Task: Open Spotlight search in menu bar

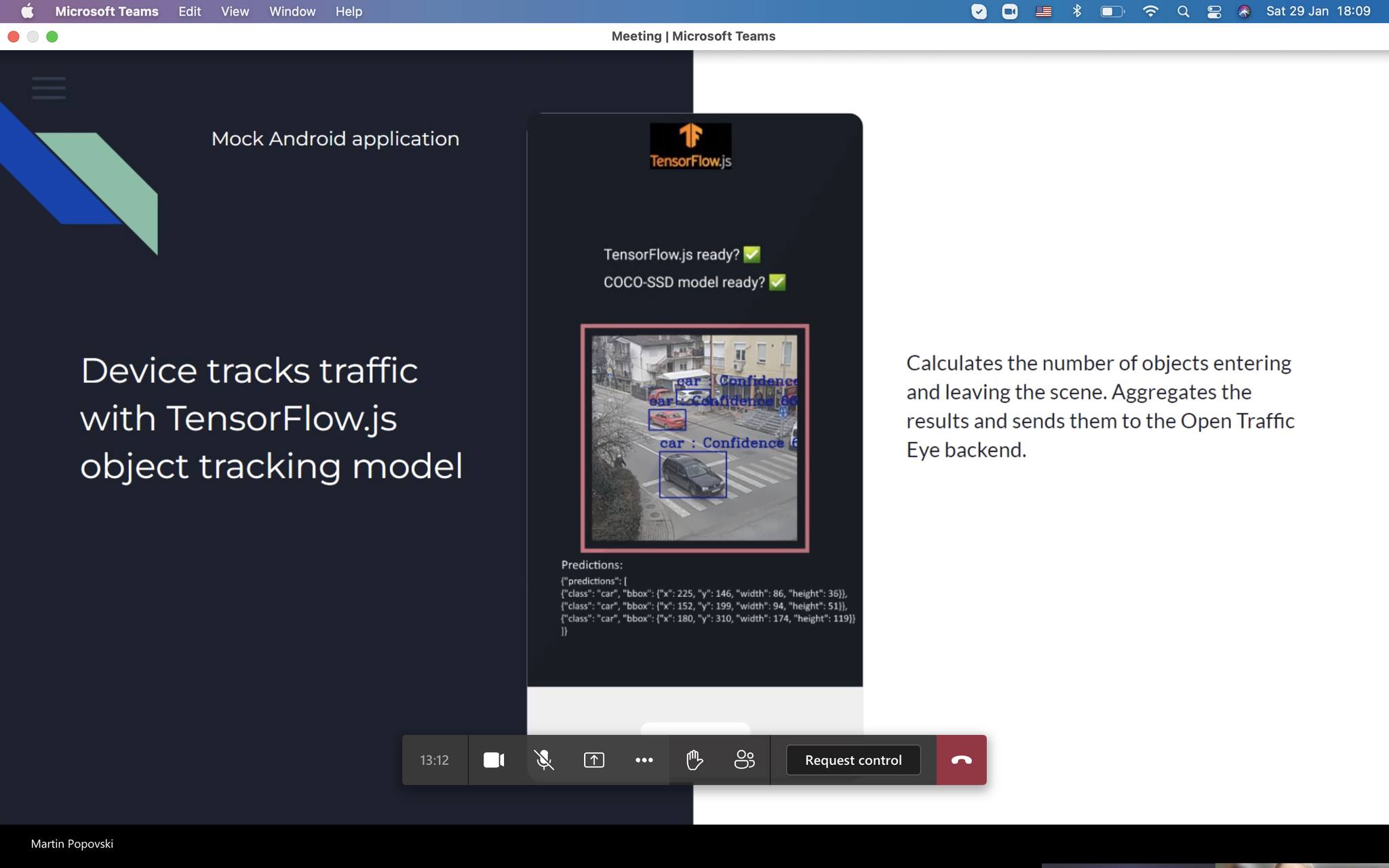Action: [1183, 12]
